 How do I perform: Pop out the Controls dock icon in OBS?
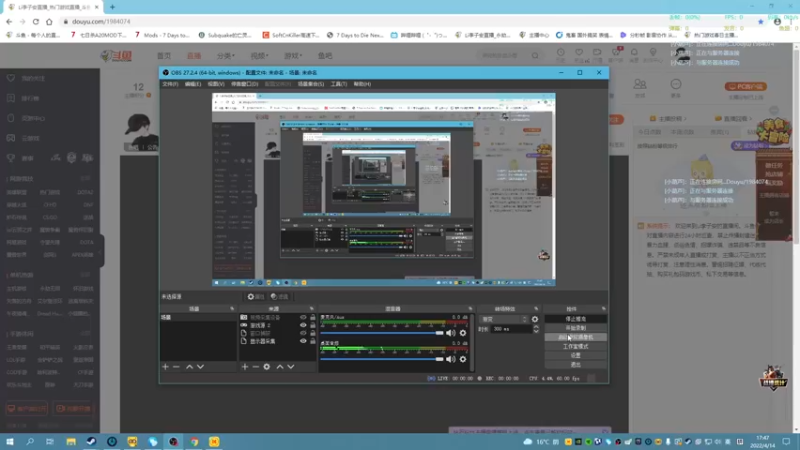[x=604, y=309]
